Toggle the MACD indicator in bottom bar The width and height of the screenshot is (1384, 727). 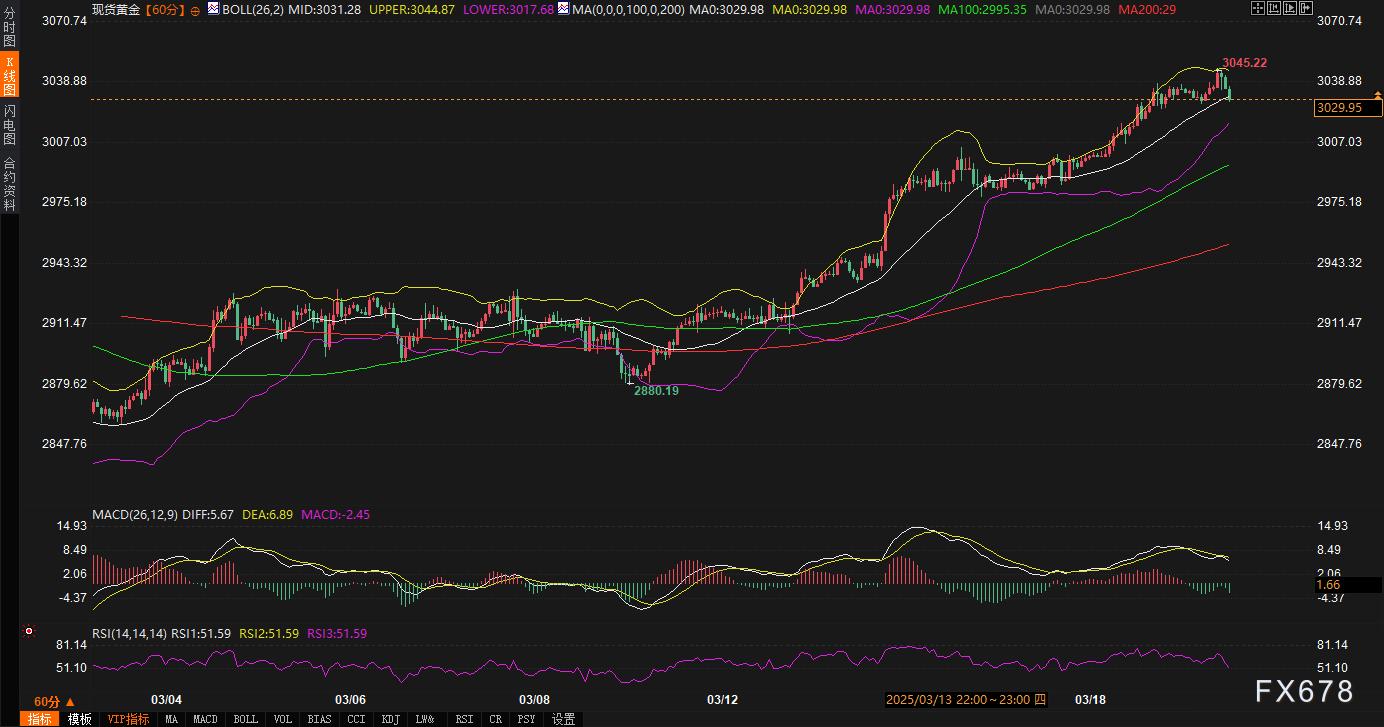pyautogui.click(x=205, y=719)
